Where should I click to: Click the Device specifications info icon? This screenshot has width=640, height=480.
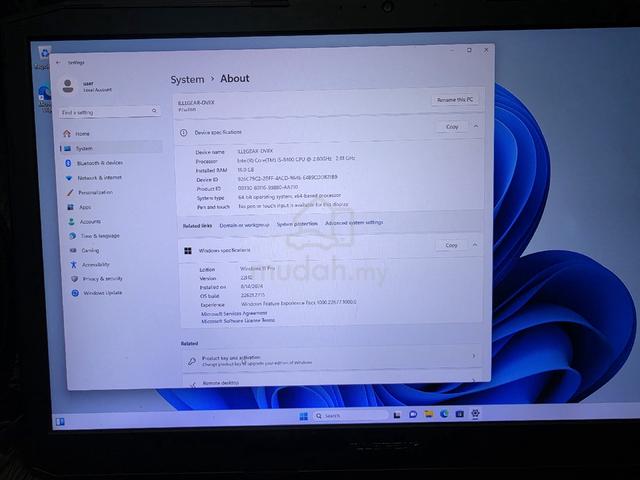(x=184, y=133)
